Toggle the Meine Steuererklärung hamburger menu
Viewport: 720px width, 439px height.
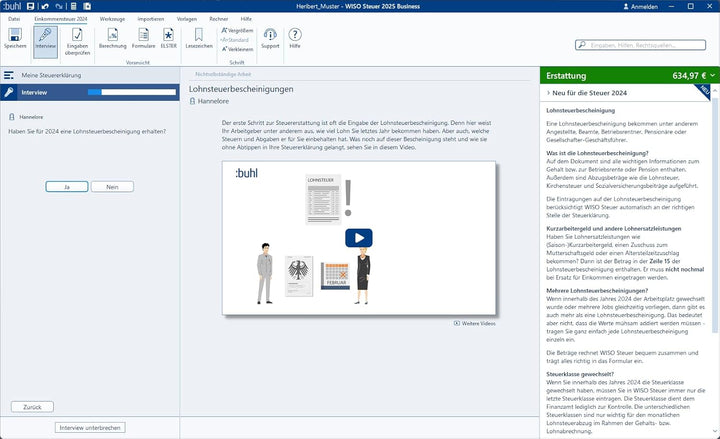[x=9, y=75]
